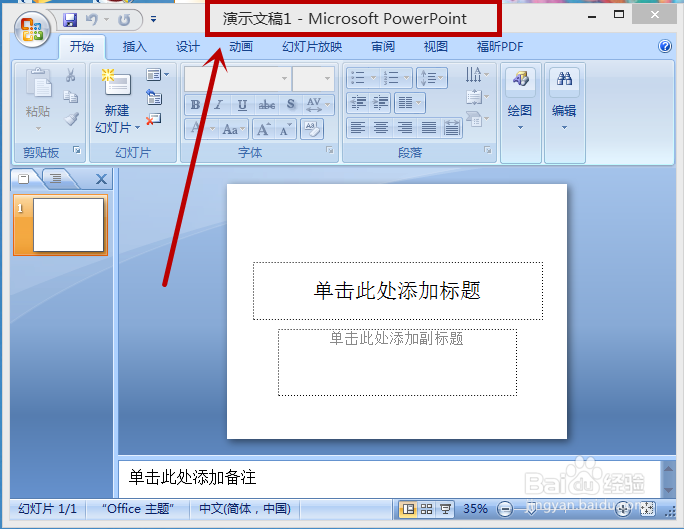Toggle bold formatting
The height and width of the screenshot is (529, 684).
pos(195,105)
